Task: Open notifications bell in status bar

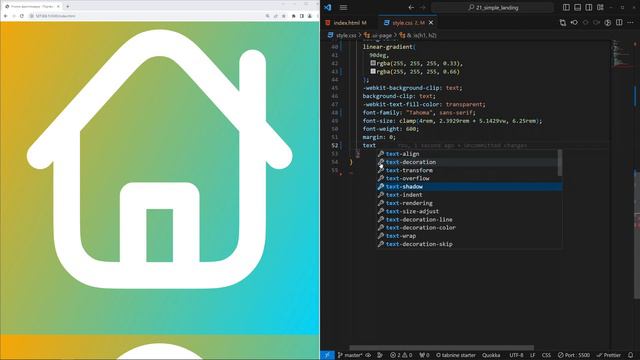Action: click(631, 355)
